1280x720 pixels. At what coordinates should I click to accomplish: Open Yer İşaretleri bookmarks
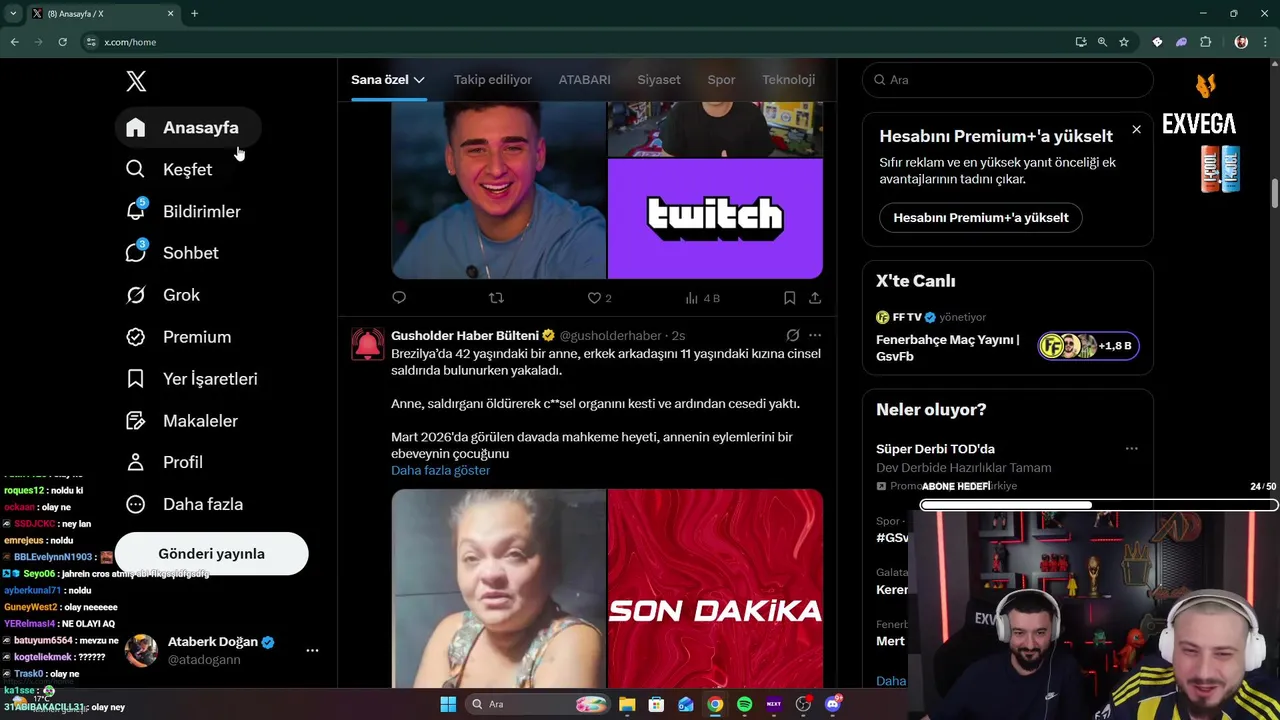click(192, 379)
